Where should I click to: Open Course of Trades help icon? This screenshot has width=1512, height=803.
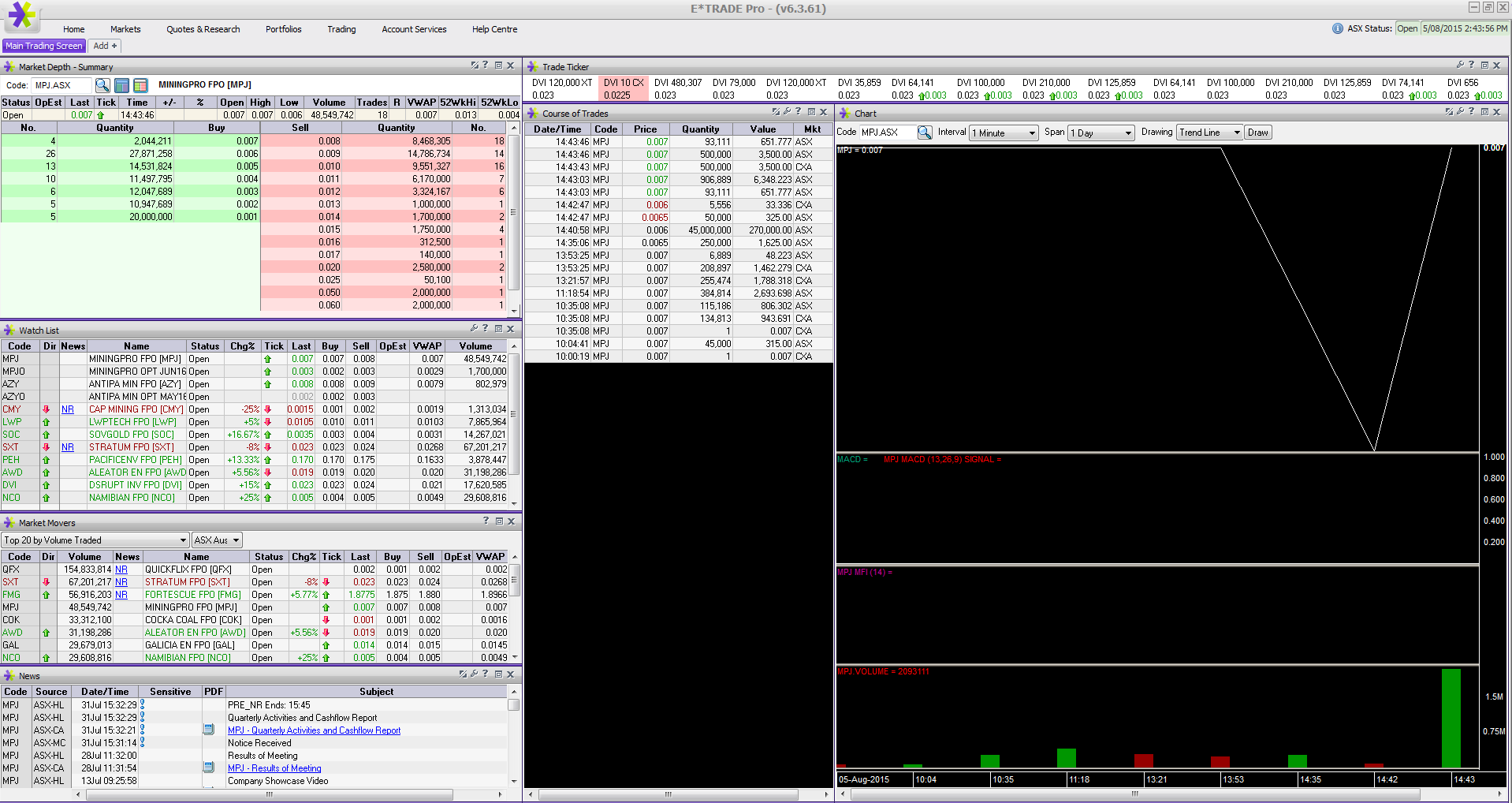(x=798, y=112)
